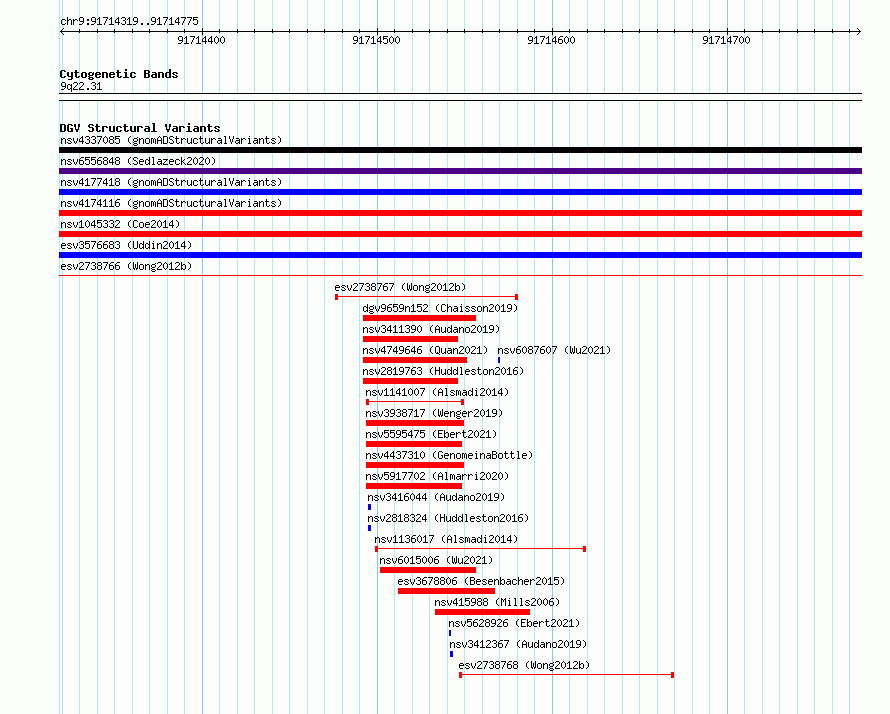Screen dimensions: 890x714
Task: Click nsv5595475 (Ebert2021) label
Action: tap(431, 434)
